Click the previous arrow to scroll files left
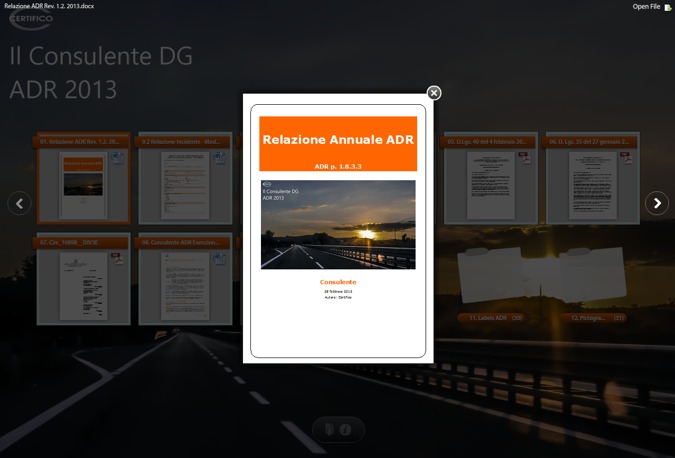This screenshot has height=458, width=675. [x=19, y=203]
